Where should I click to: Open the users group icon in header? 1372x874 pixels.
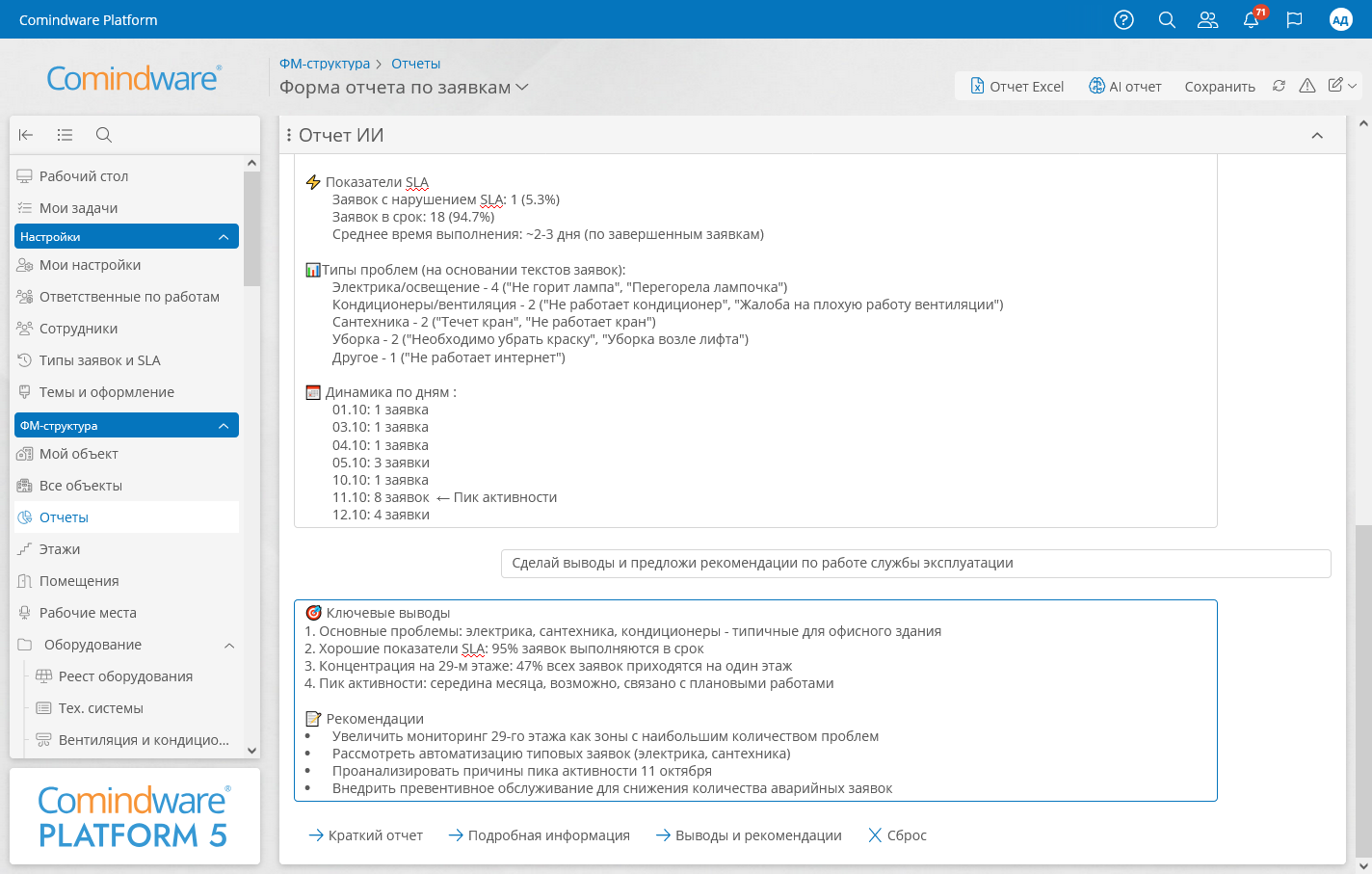[x=1207, y=19]
